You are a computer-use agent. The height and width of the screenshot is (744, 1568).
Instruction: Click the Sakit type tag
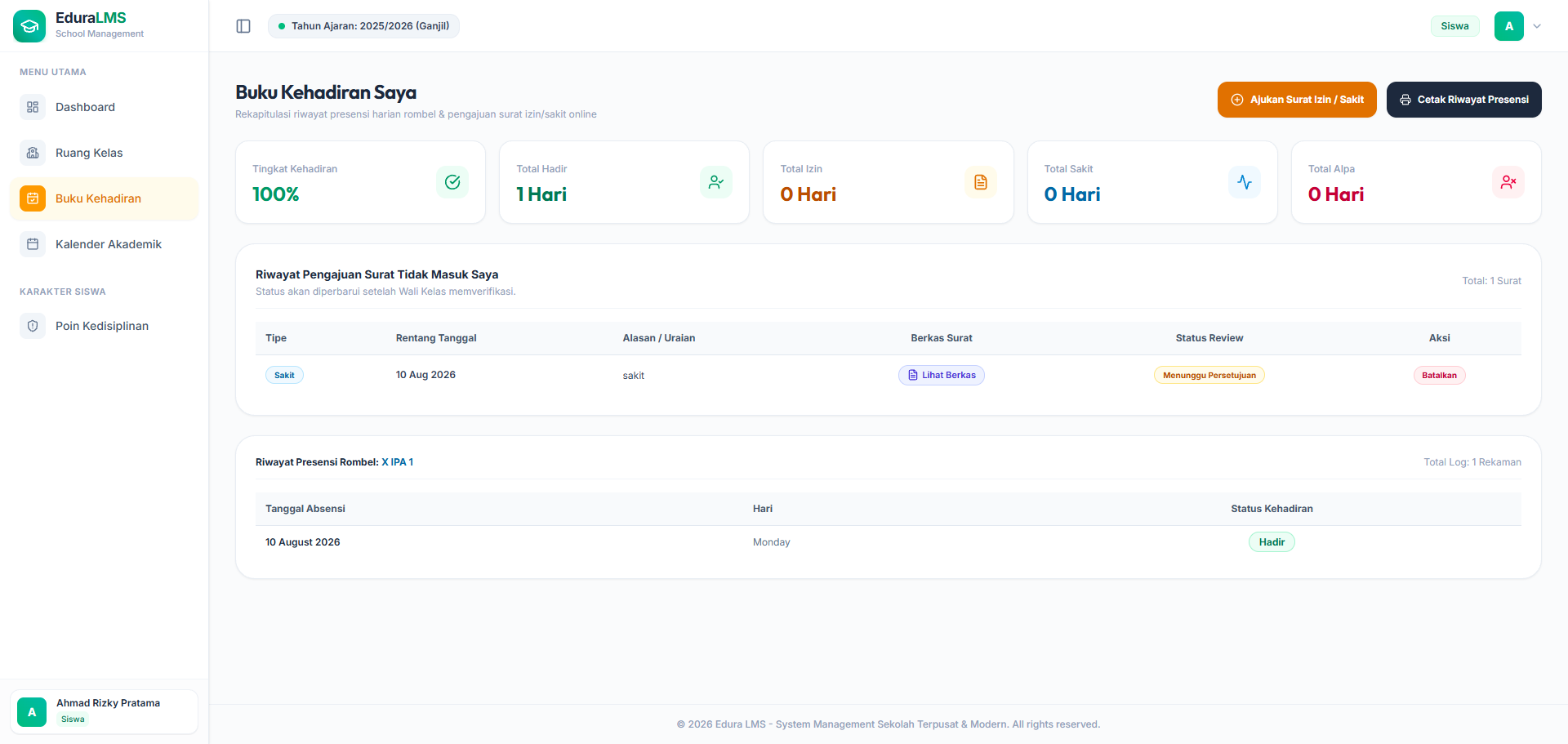(284, 376)
